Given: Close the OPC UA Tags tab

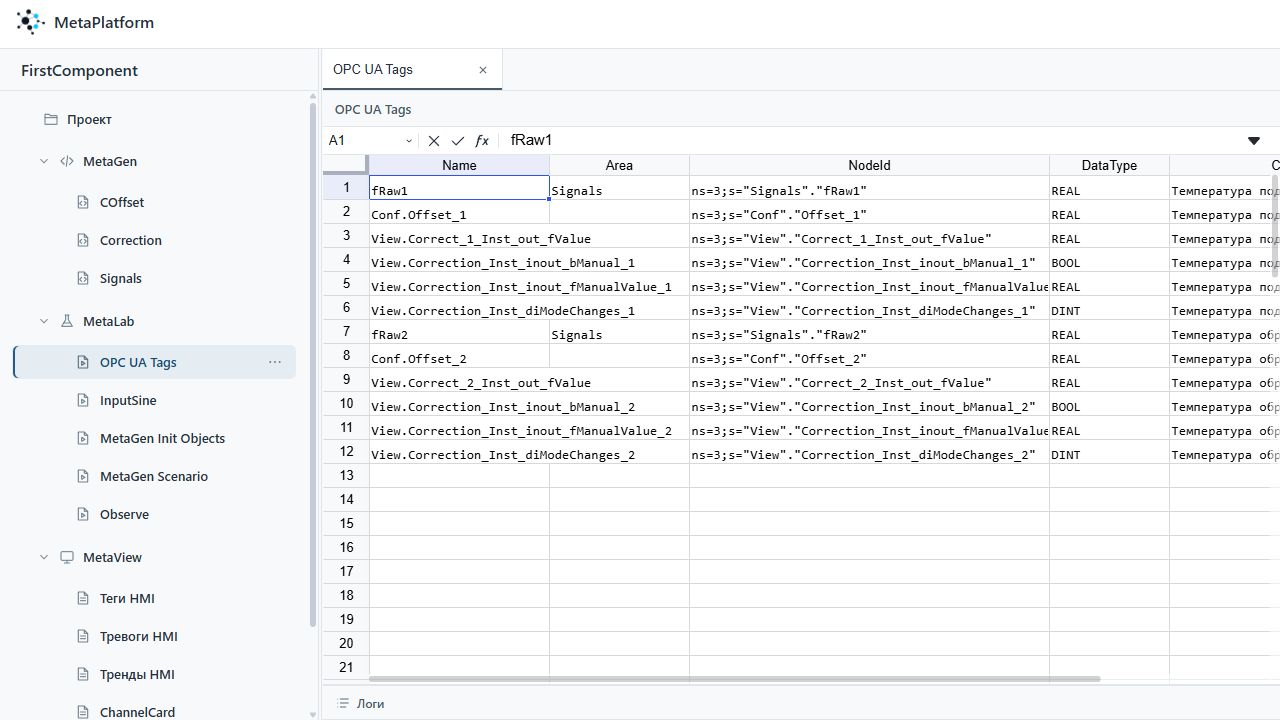Looking at the screenshot, I should pos(483,70).
